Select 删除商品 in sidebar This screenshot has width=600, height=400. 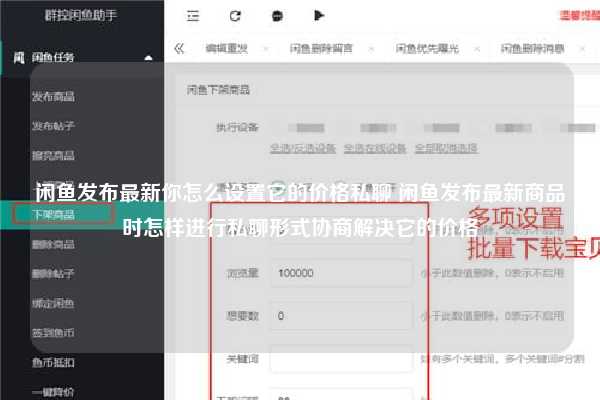(53, 244)
